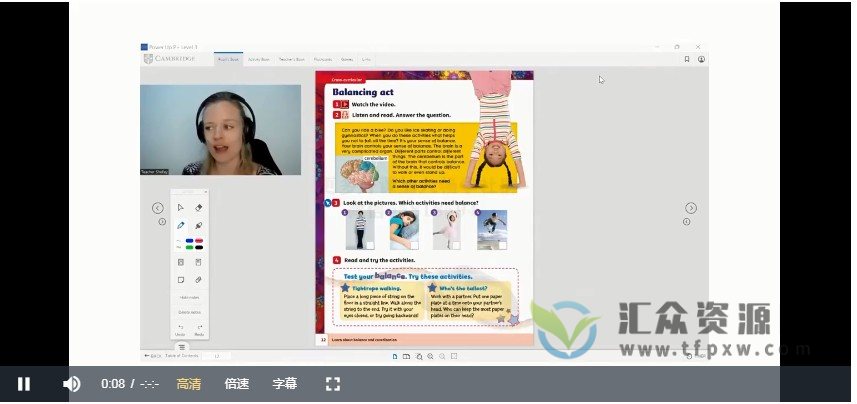Redo the last annotation
The image size is (857, 404).
click(x=199, y=330)
